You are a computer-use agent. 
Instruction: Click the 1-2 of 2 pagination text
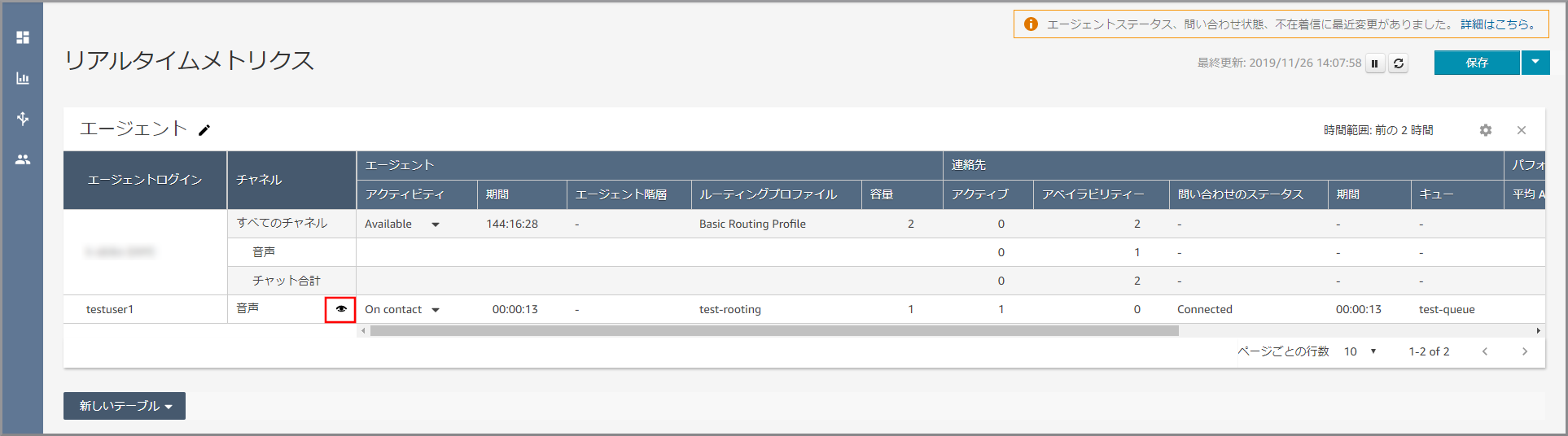click(1429, 351)
